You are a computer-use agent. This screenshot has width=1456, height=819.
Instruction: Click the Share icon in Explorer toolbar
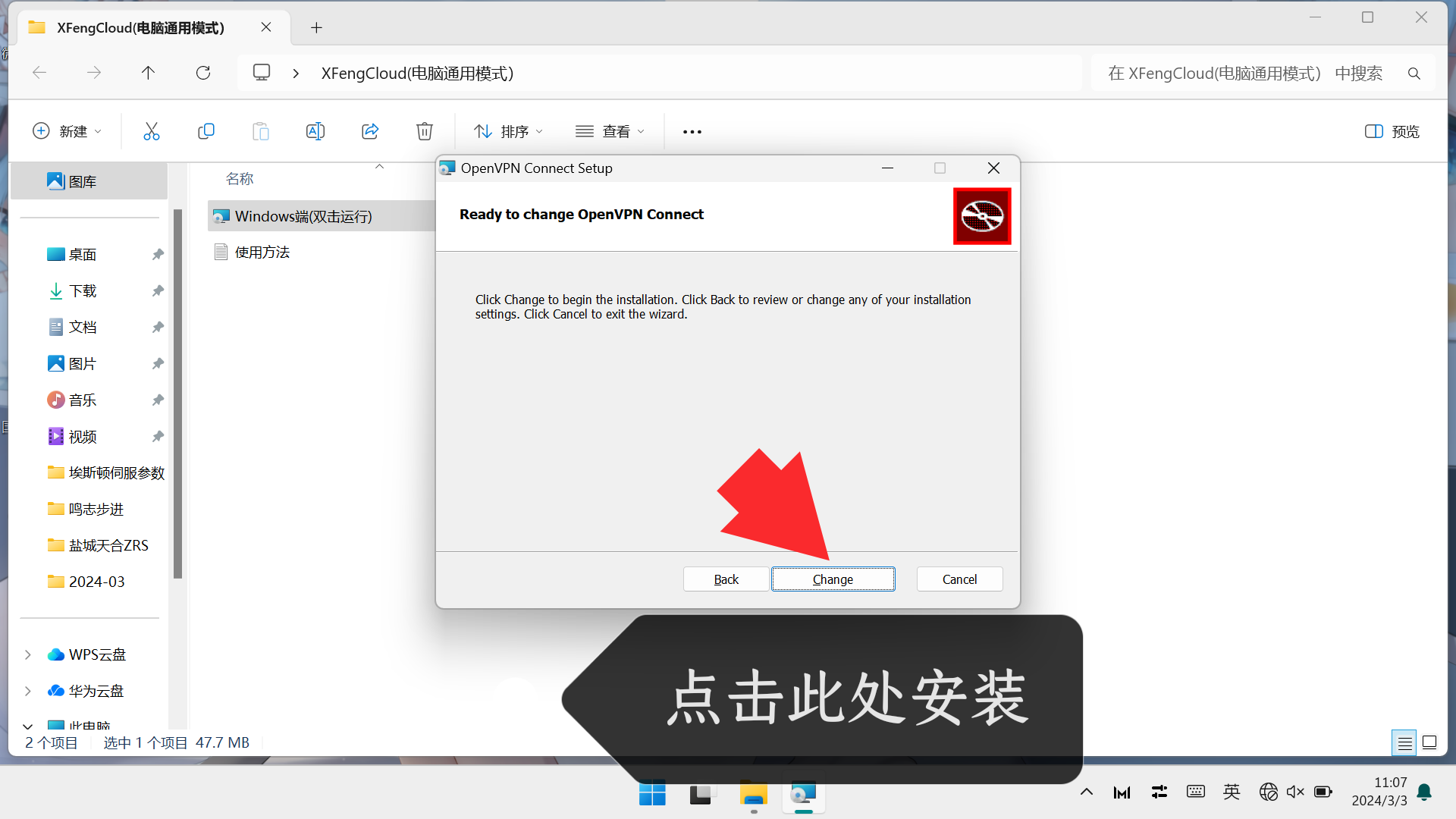(x=370, y=131)
